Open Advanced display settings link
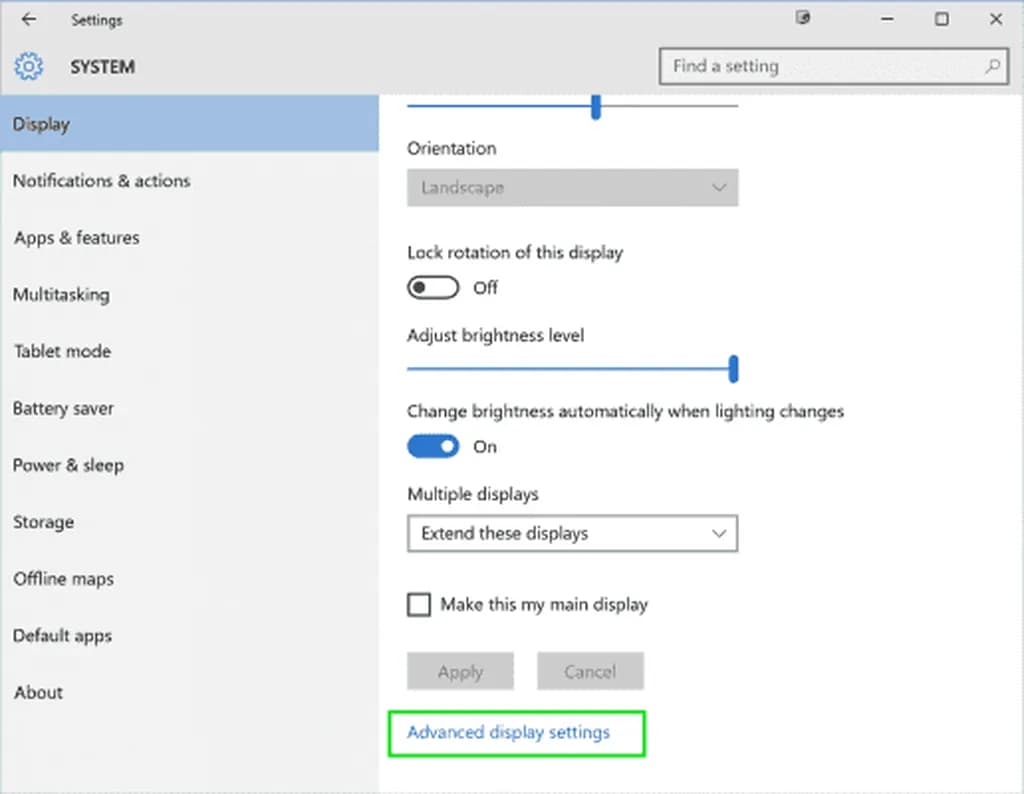Viewport: 1024px width, 794px height. [x=508, y=733]
